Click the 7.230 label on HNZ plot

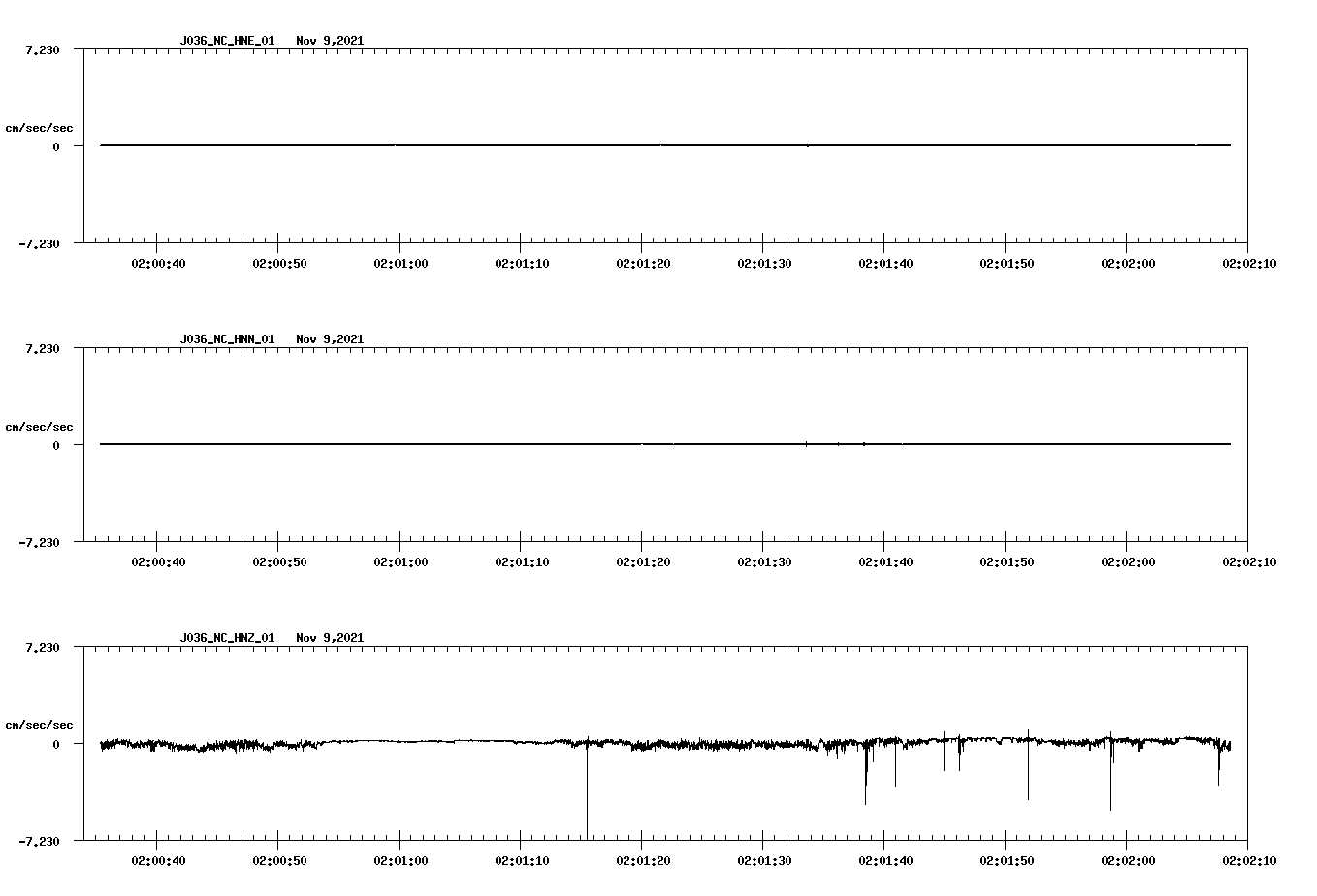tap(43, 647)
